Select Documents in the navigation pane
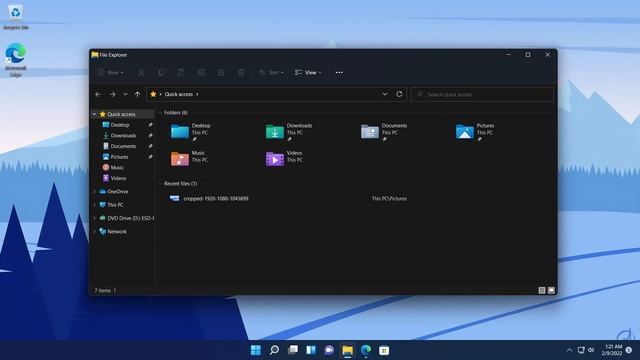The height and width of the screenshot is (360, 640). 123,146
